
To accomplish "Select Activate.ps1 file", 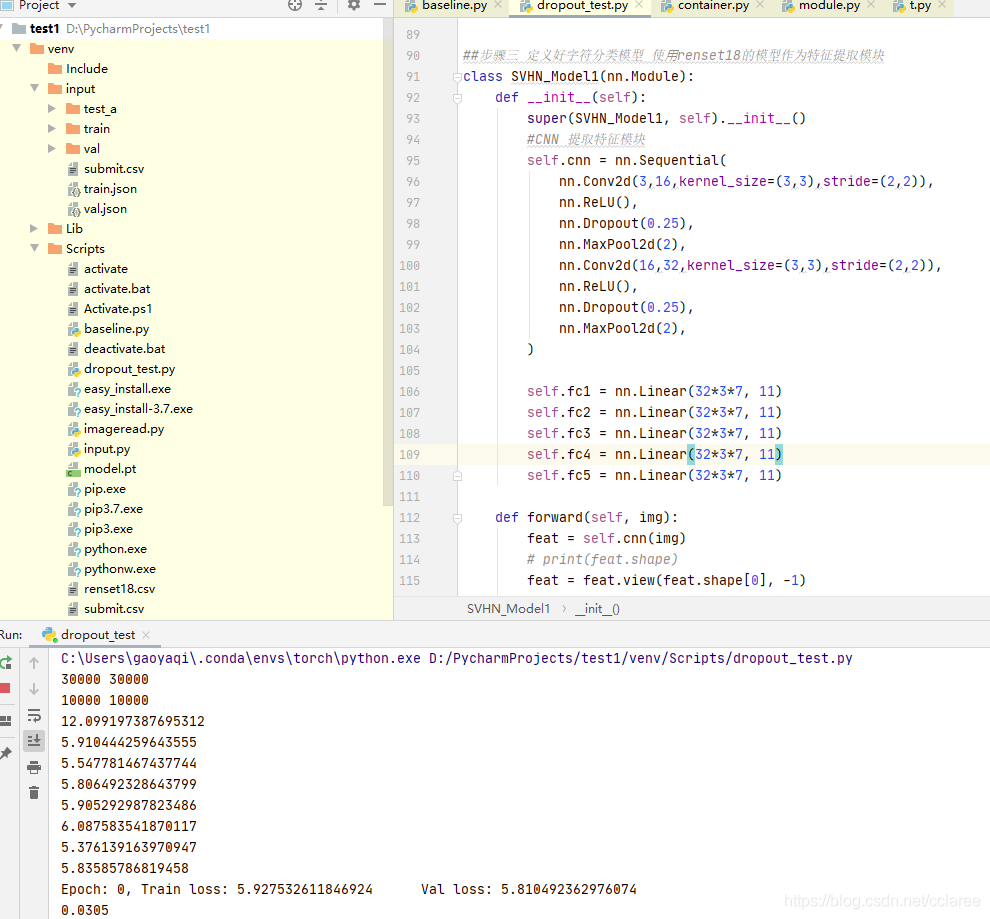I will coord(117,309).
